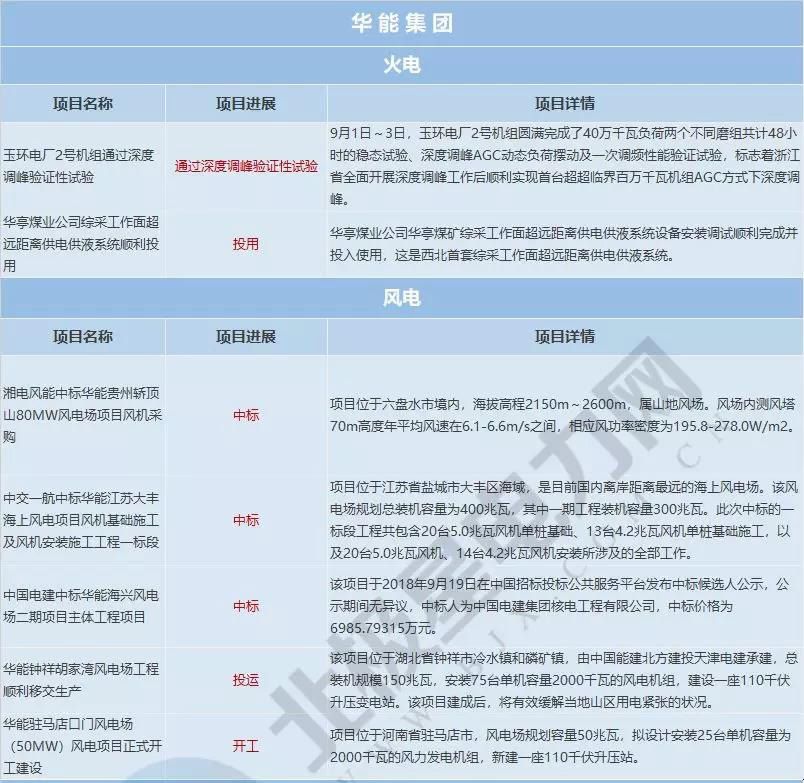Click 中标 status for 中交一航 row
This screenshot has height=783, width=804.
coord(246,520)
